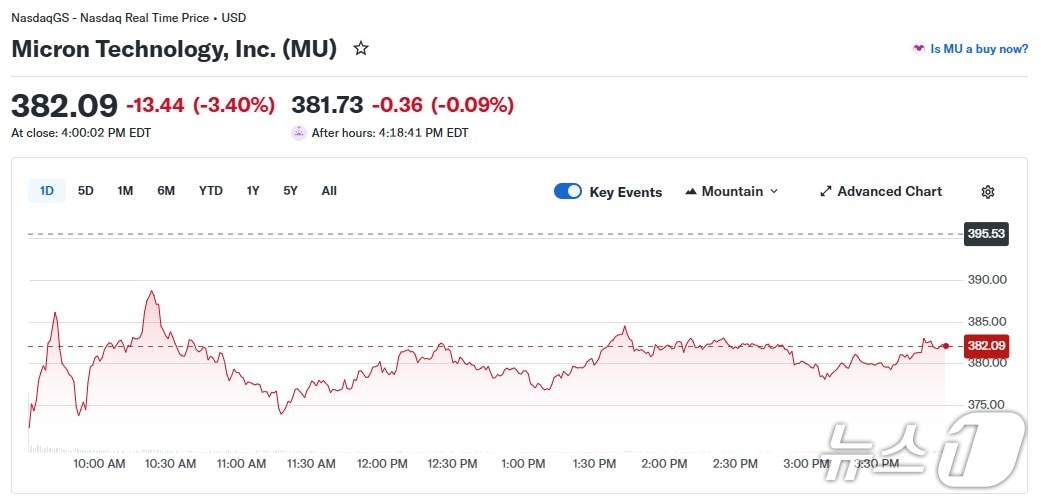
Task: Switch chart to 1Y range
Action: coord(253,191)
